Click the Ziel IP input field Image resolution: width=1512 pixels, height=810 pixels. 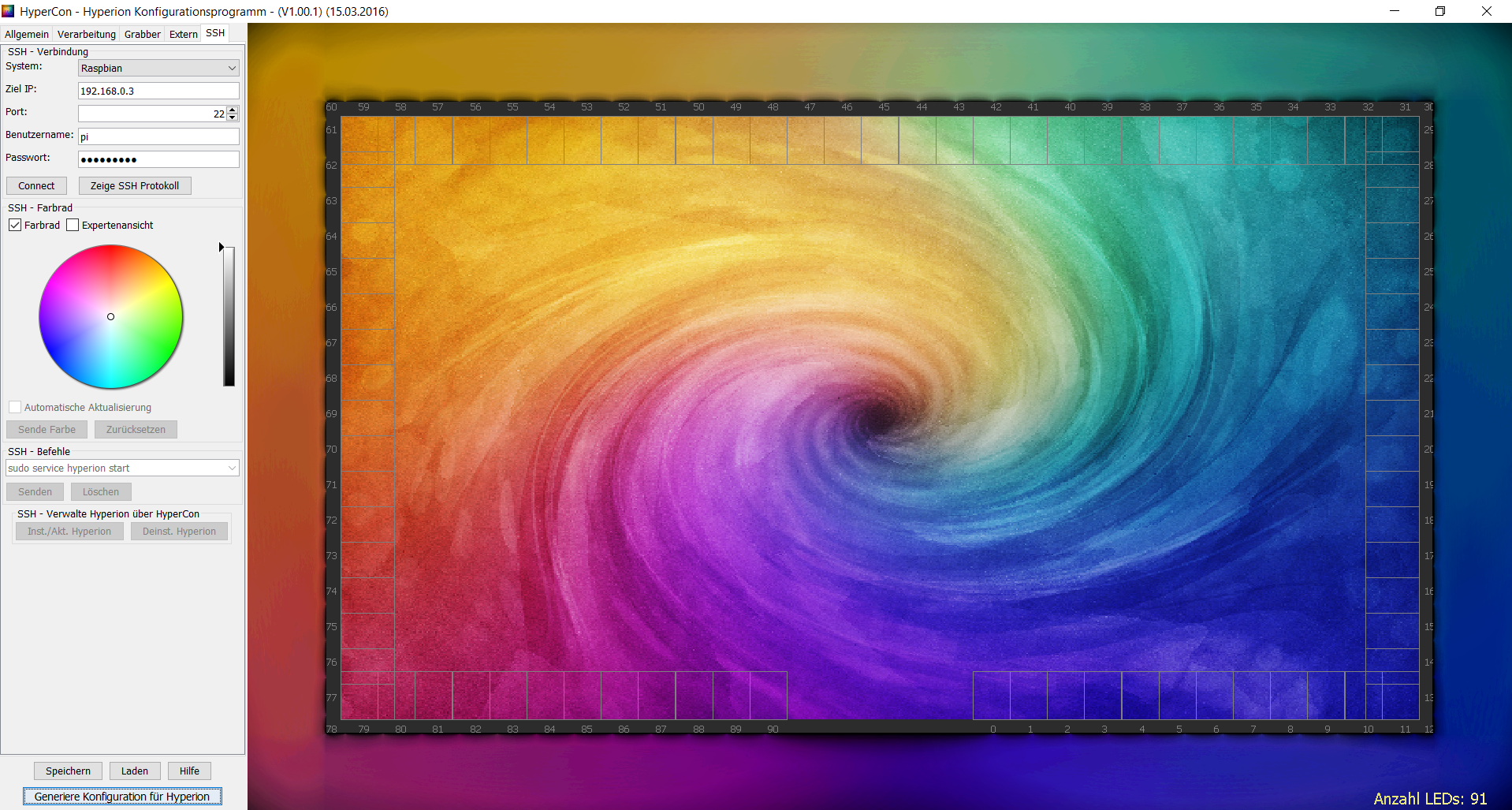point(158,91)
